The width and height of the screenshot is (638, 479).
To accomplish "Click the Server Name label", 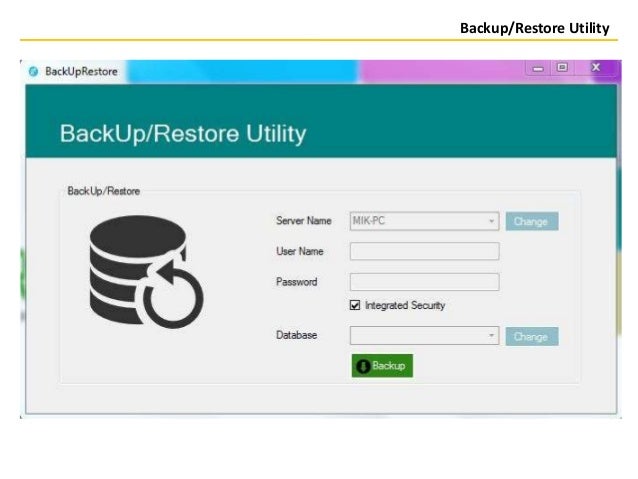I will click(x=304, y=221).
